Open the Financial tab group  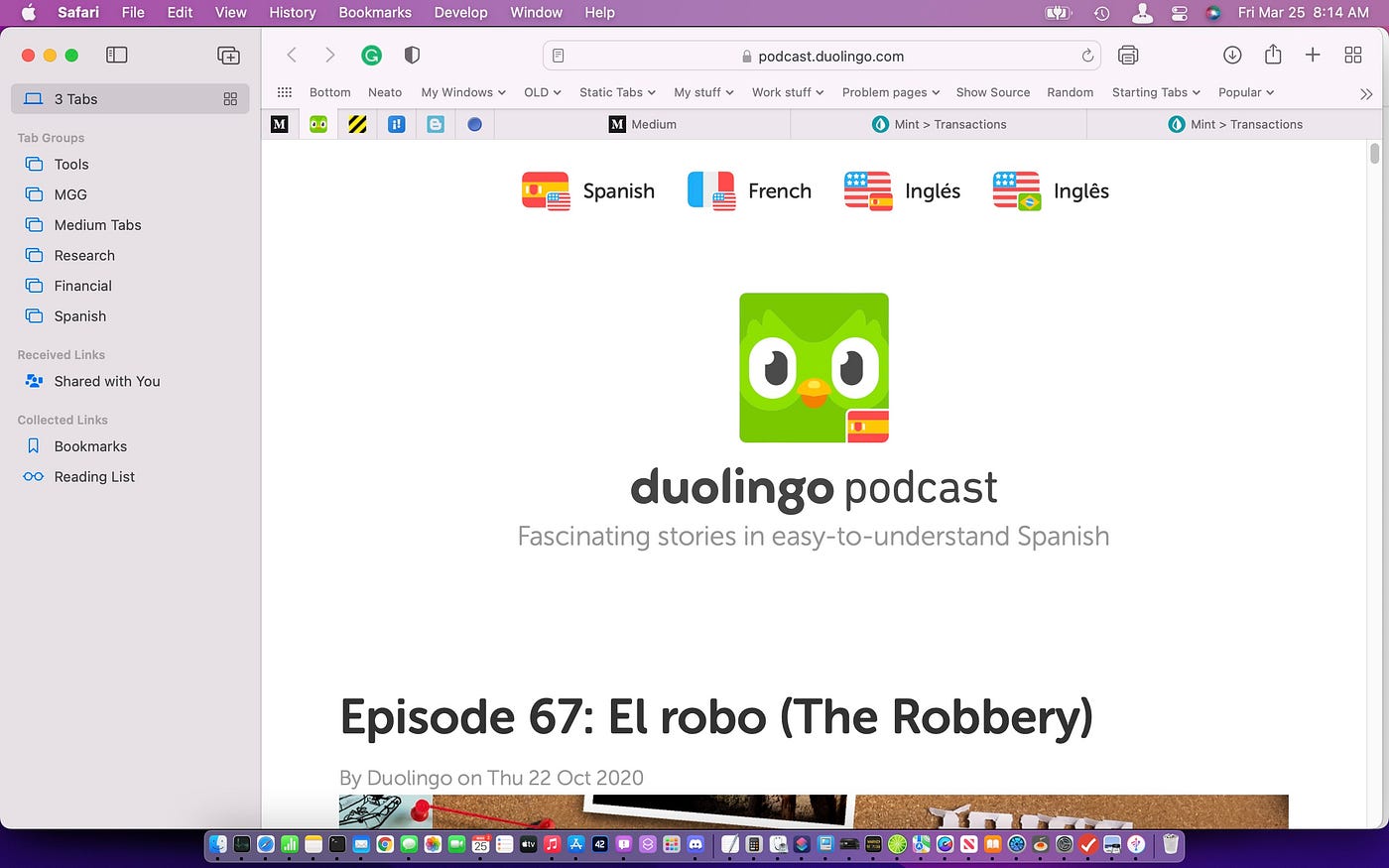pos(82,286)
